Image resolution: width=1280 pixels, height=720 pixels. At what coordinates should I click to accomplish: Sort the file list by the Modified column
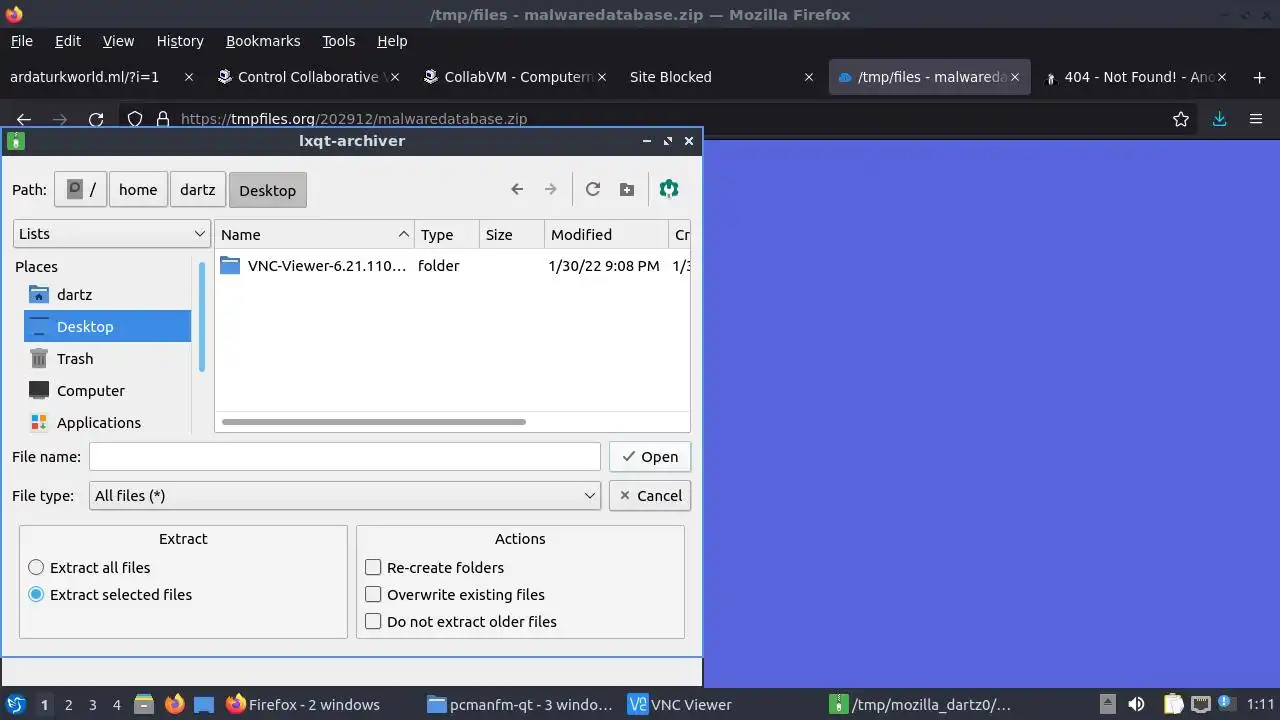click(606, 234)
